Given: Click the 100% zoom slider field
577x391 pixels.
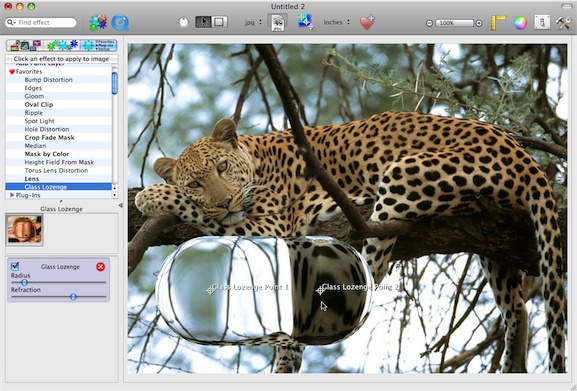Looking at the screenshot, I should (454, 23).
